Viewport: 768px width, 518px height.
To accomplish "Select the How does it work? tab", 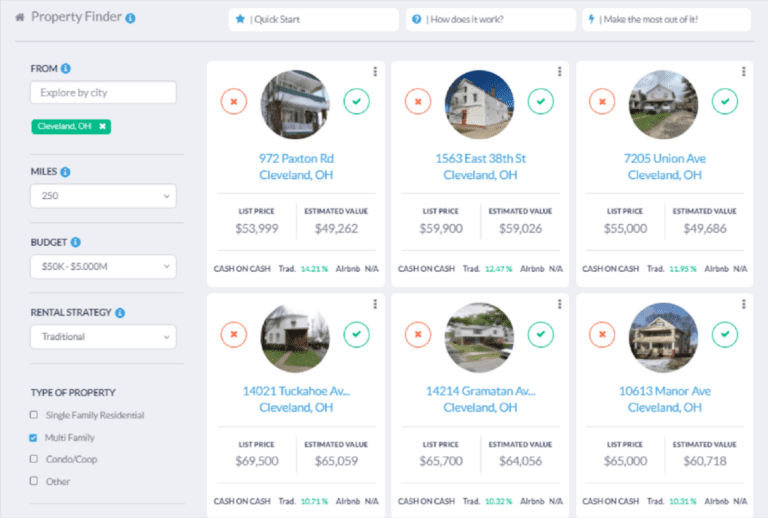I will (491, 19).
